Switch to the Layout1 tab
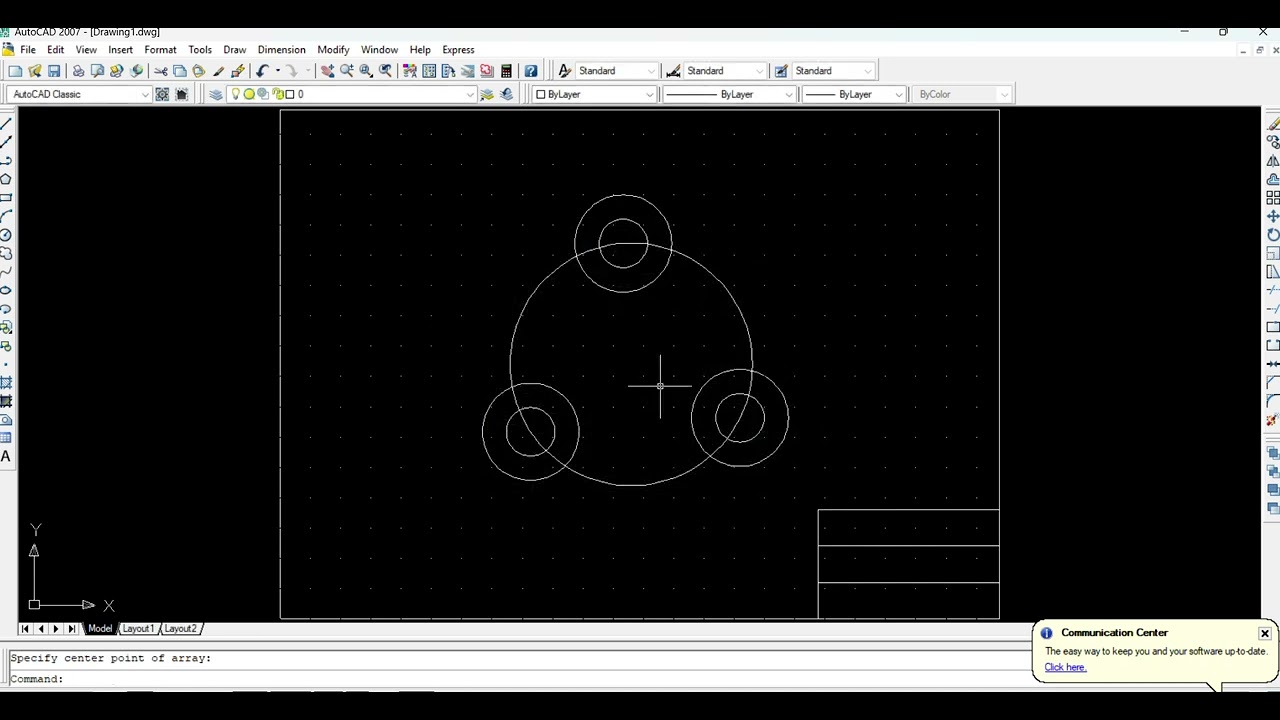 [138, 629]
